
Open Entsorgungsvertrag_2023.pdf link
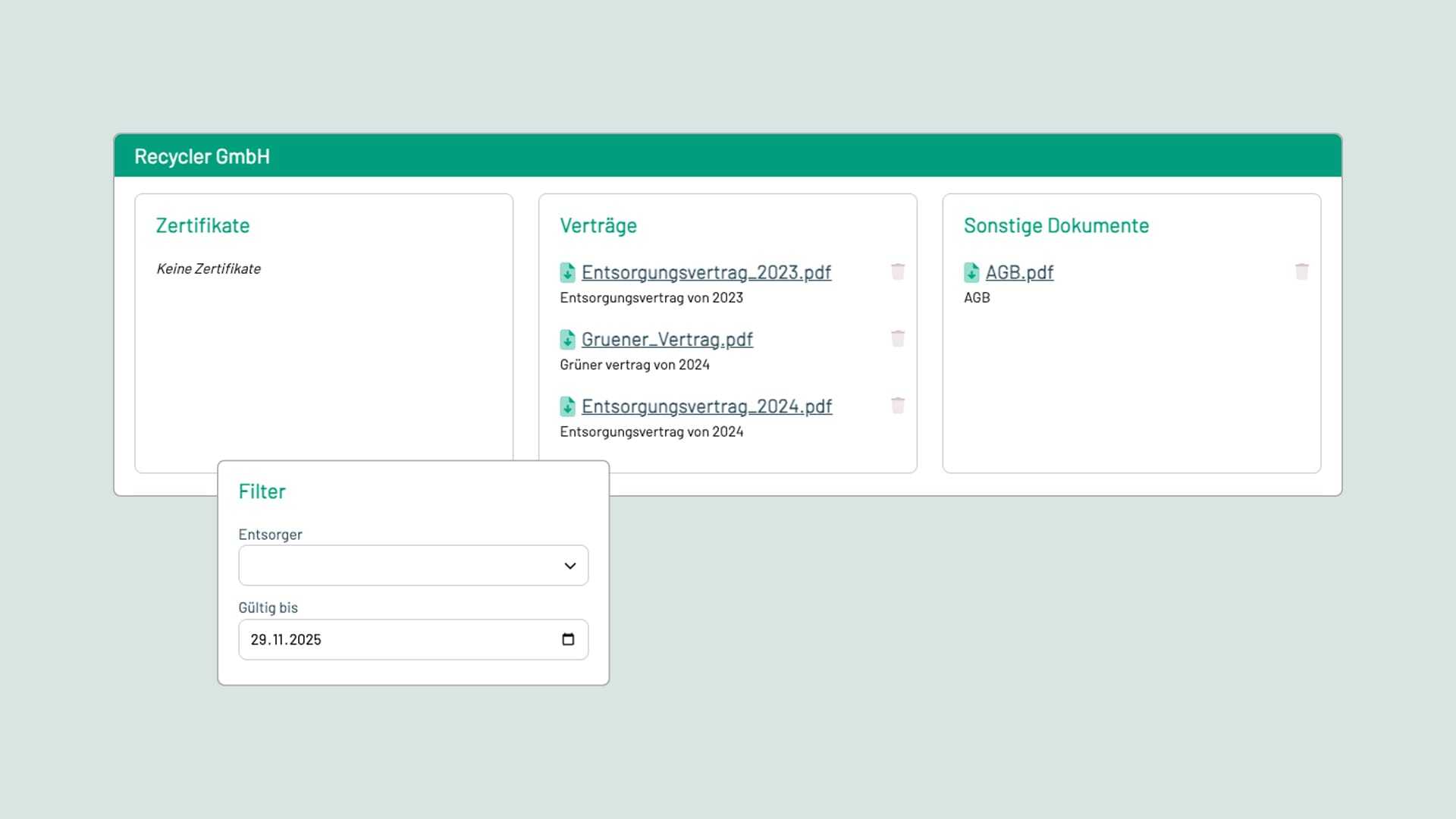click(x=706, y=272)
